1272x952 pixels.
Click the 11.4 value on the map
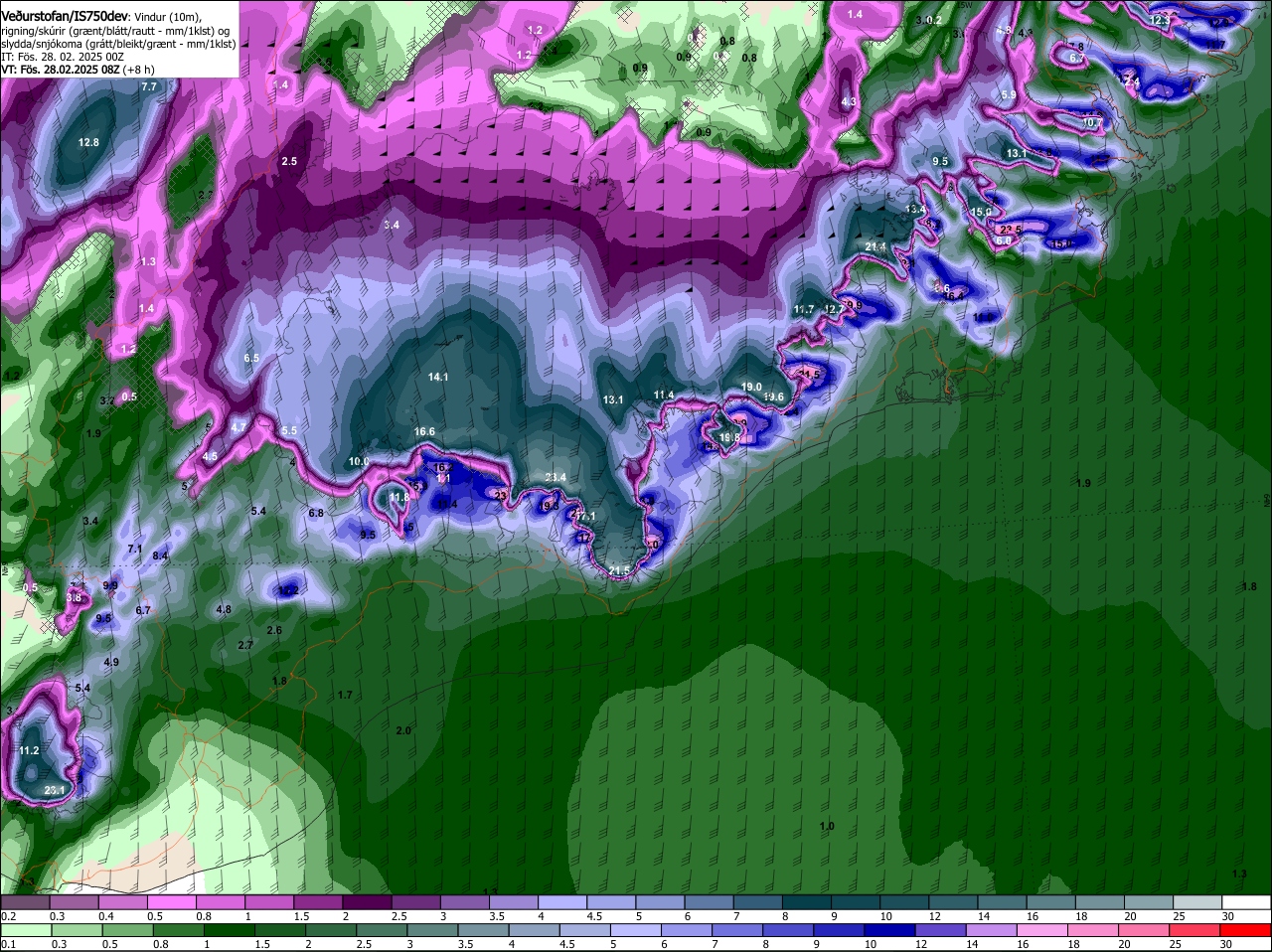click(x=664, y=396)
